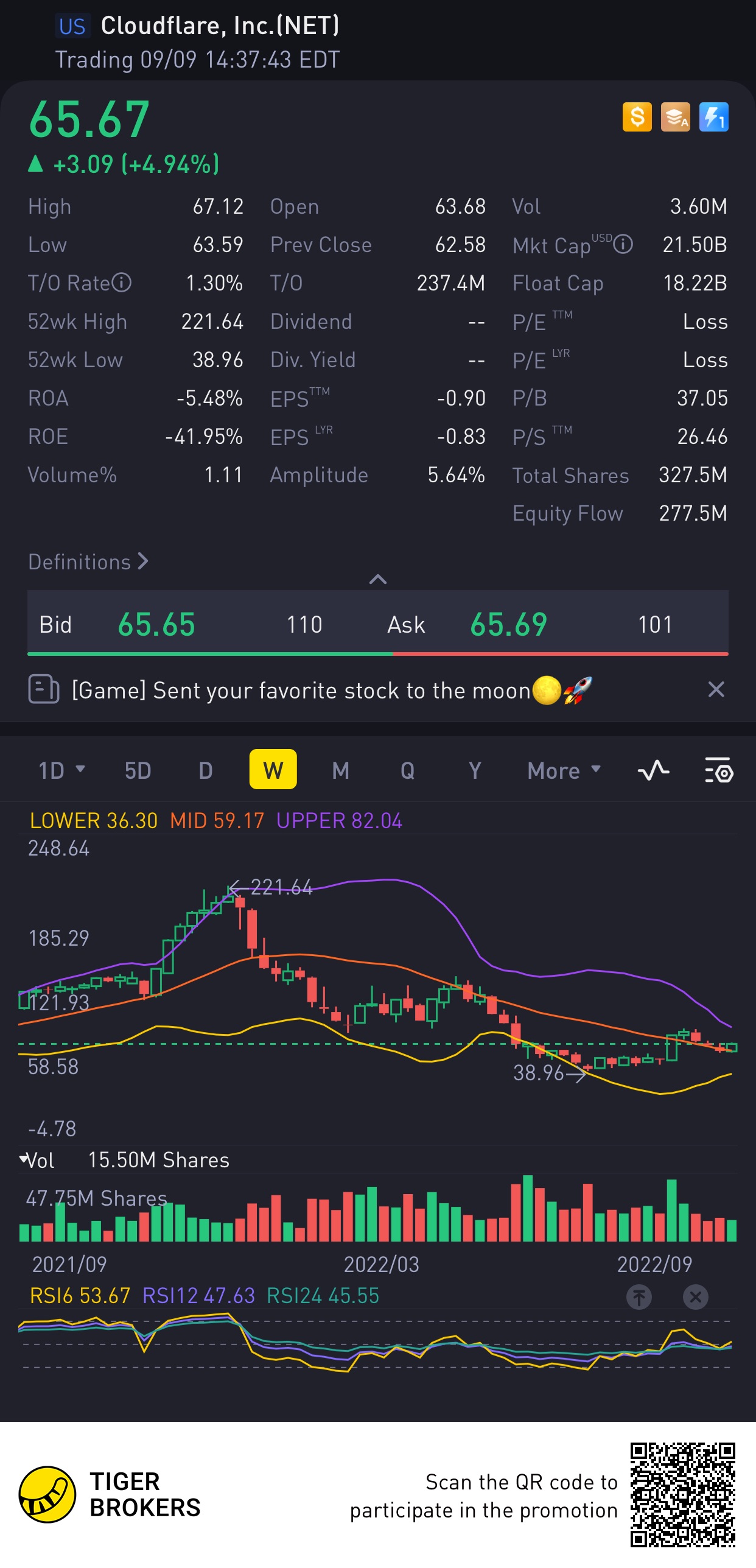Screen dimensions: 756x1568
Task: Tap the Bollinger MID 59.17 label
Action: pos(217,820)
